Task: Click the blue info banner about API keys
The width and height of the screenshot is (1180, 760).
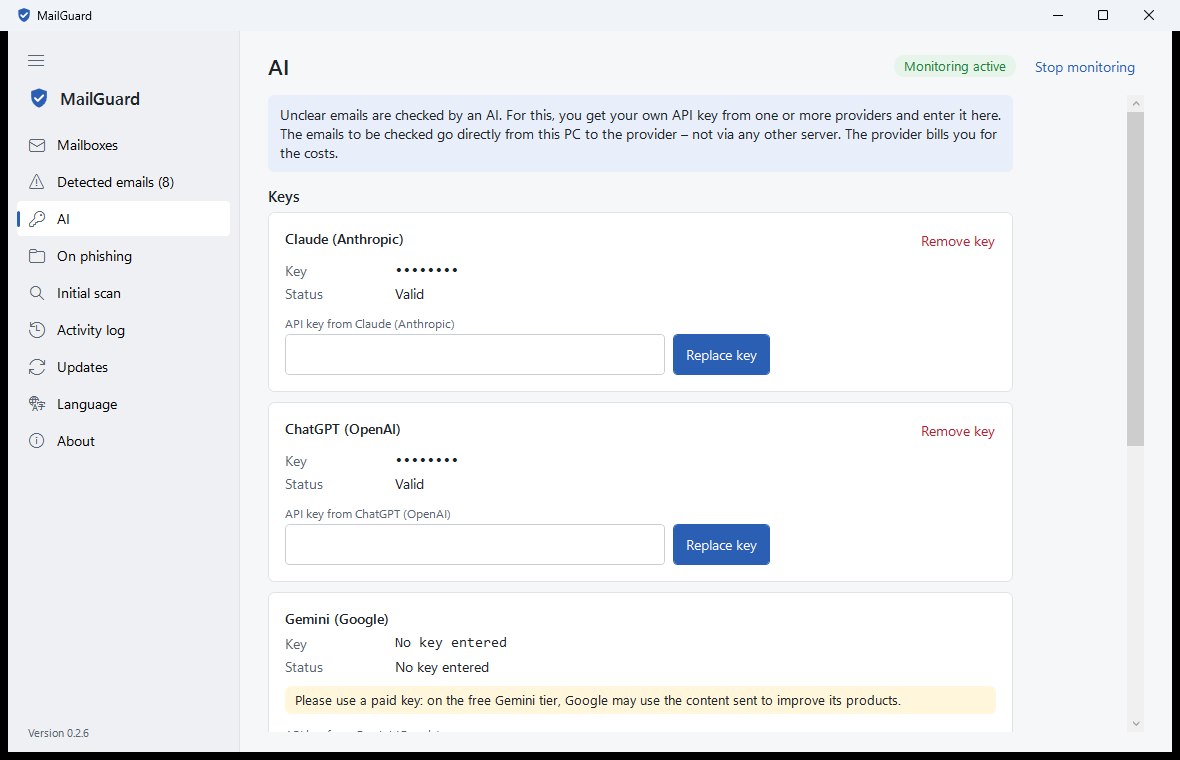Action: (x=640, y=134)
